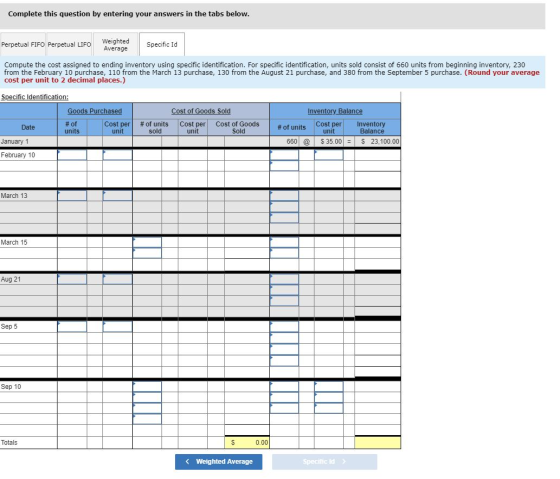Select February 10 purchase cost per unit field
The height and width of the screenshot is (479, 560).
pyautogui.click(x=118, y=155)
